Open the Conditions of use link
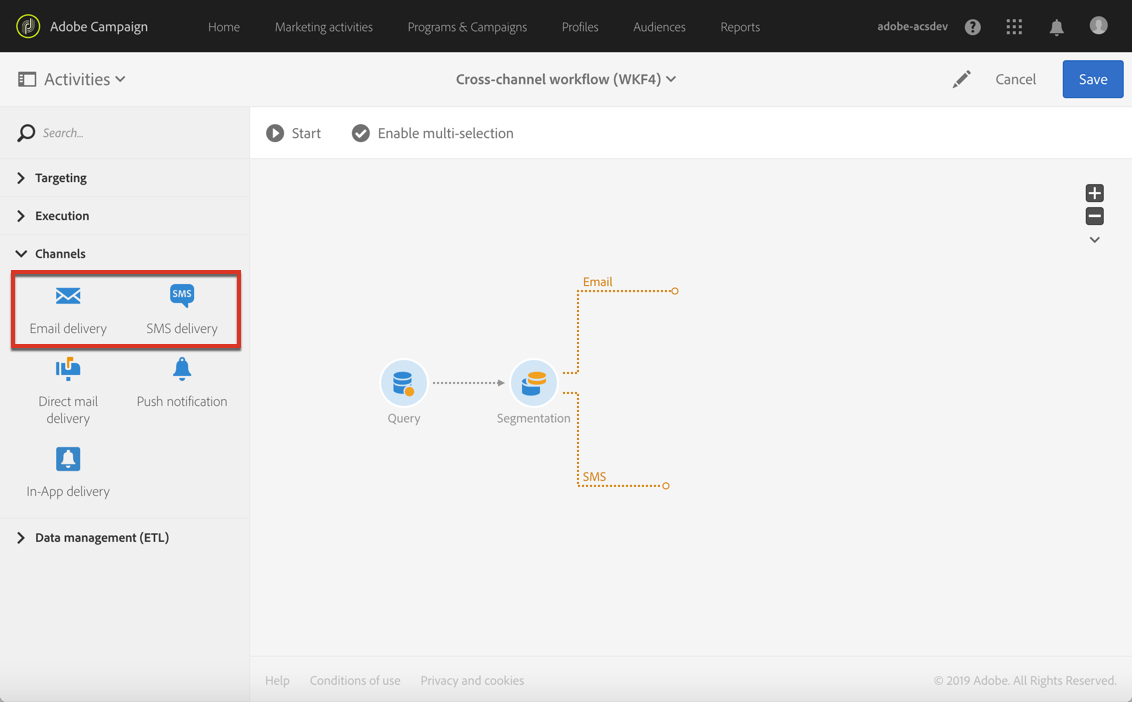This screenshot has width=1132, height=702. click(354, 680)
